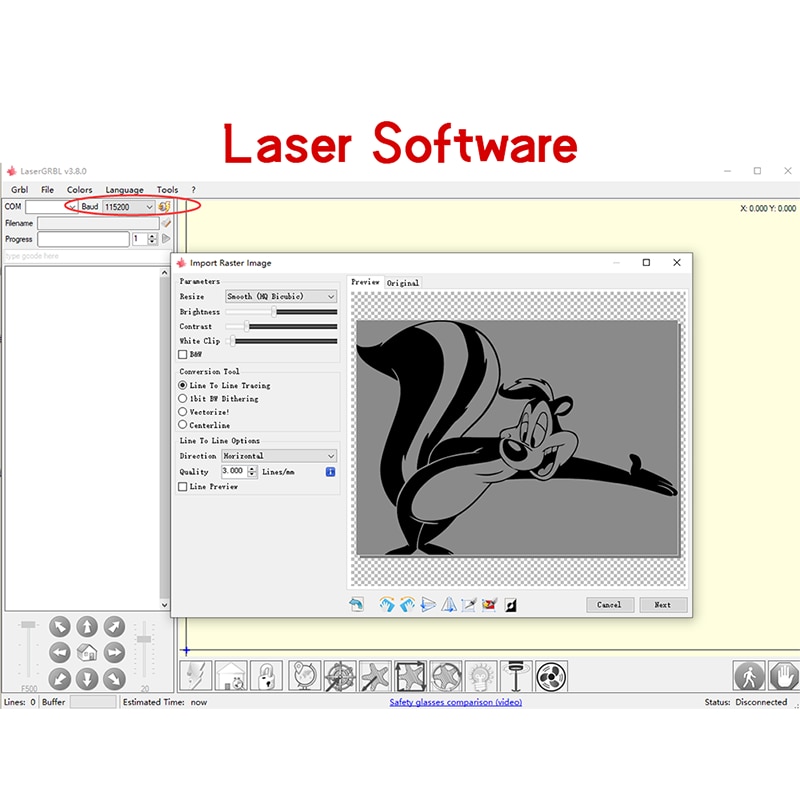Close the Import Raster Image dialog
800x800 pixels.
pos(677,262)
